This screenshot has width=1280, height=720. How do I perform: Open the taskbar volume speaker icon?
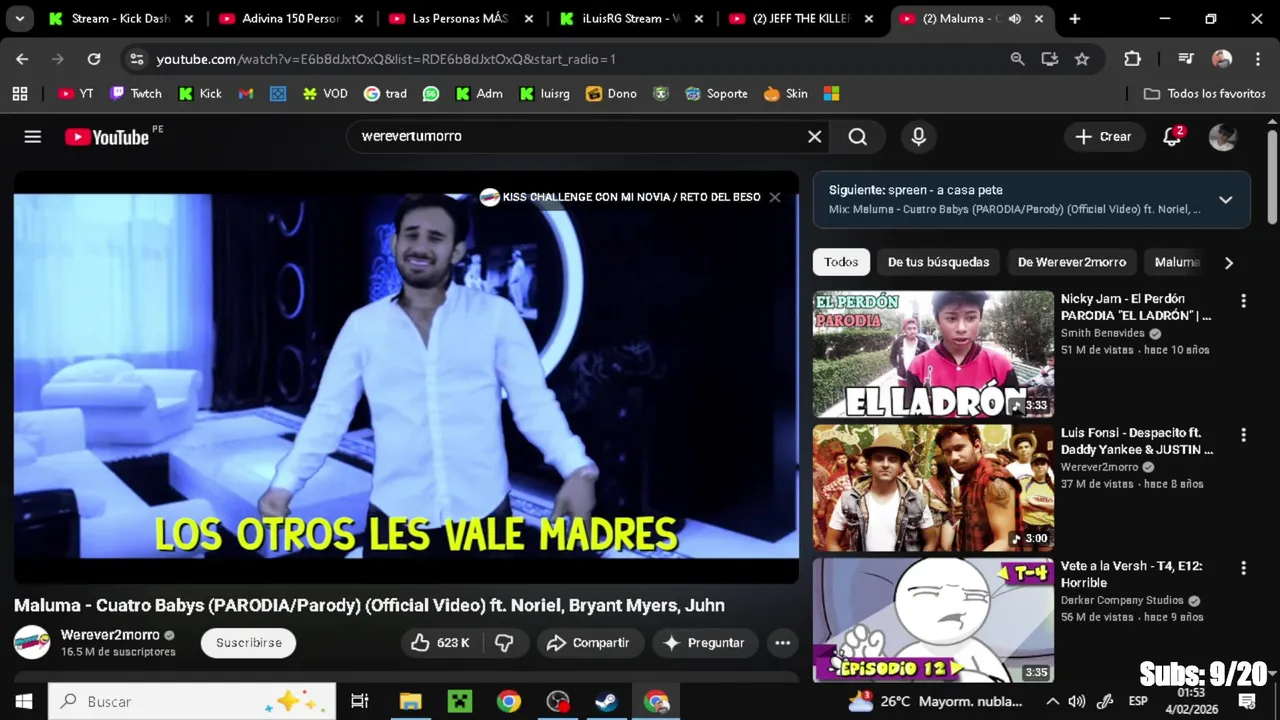pyautogui.click(x=1077, y=701)
